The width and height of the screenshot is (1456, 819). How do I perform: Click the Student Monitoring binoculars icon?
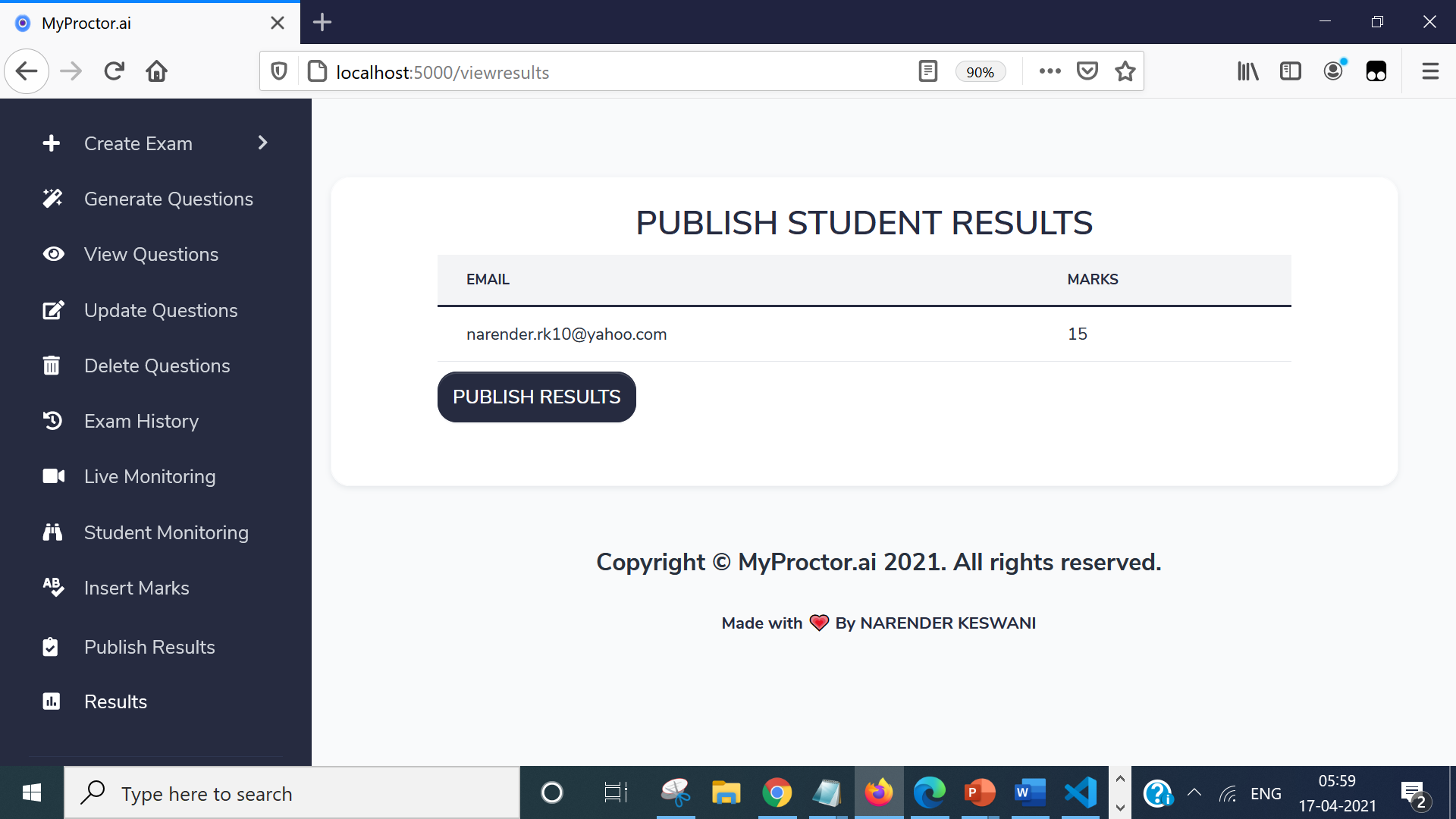pyautogui.click(x=52, y=532)
